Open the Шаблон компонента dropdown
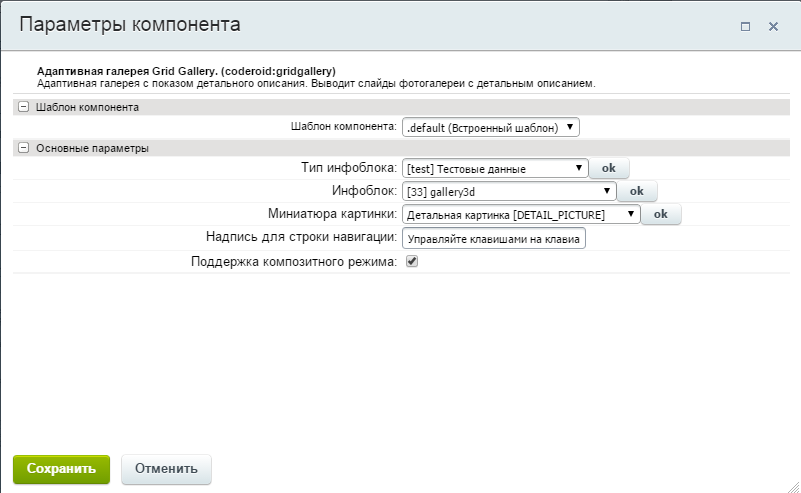Viewport: 801px width, 493px height. click(490, 127)
